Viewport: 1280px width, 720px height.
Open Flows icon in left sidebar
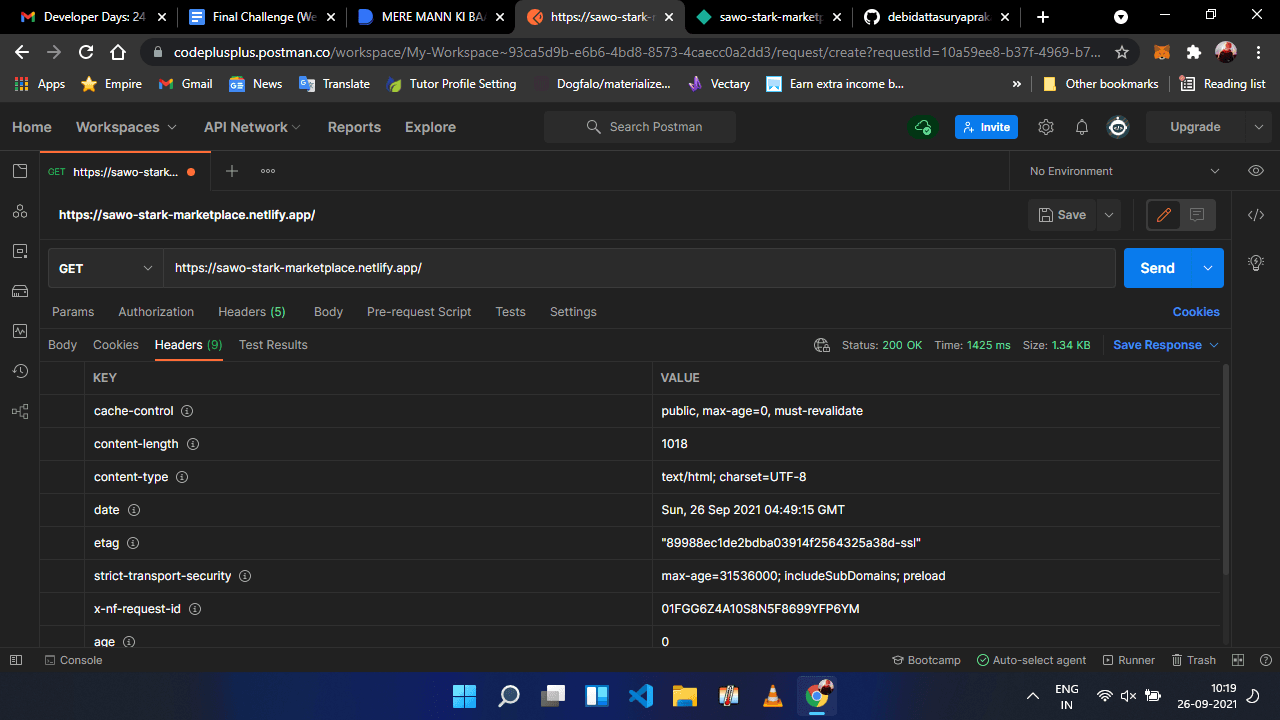[20, 411]
